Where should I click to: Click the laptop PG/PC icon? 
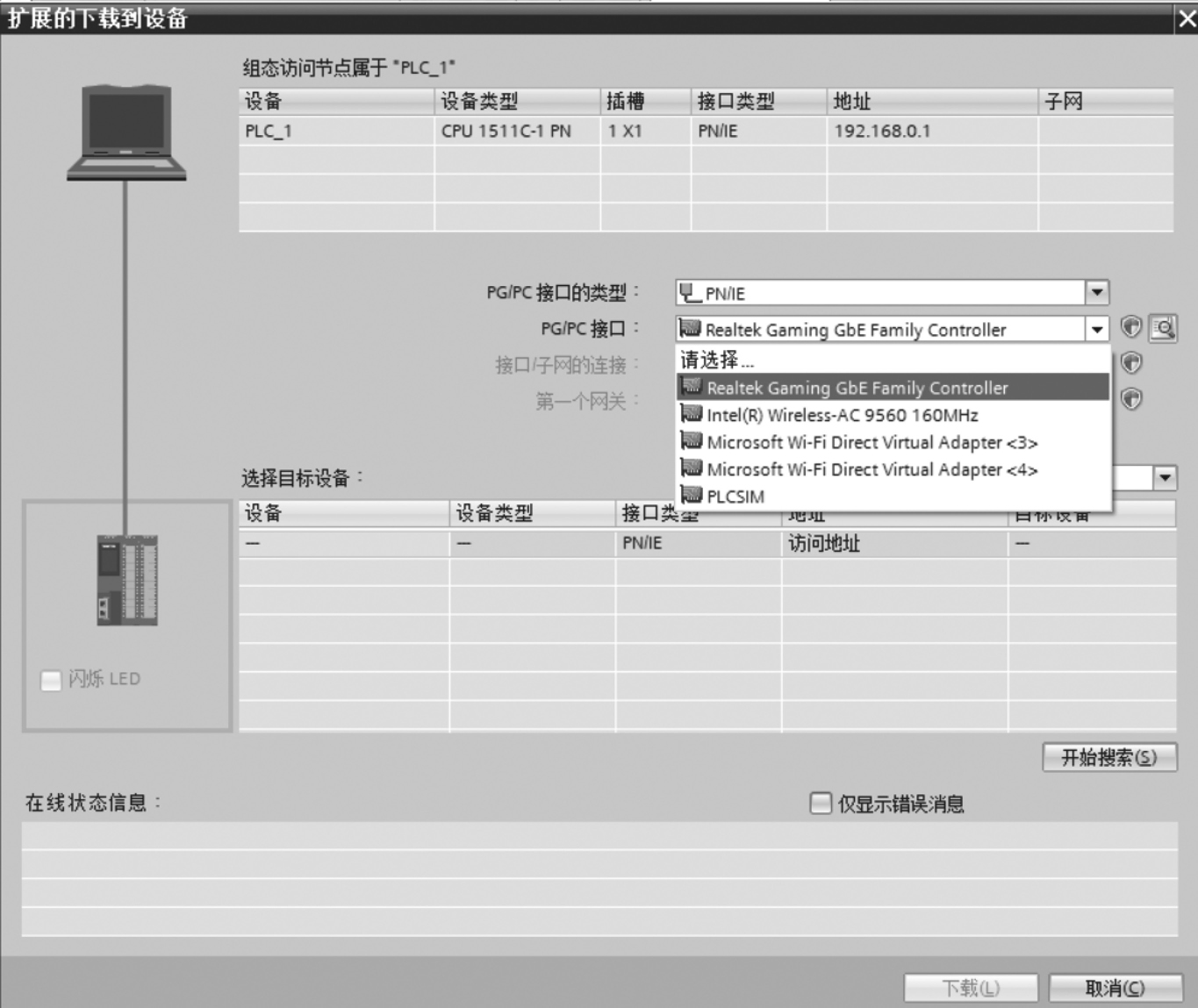point(126,132)
